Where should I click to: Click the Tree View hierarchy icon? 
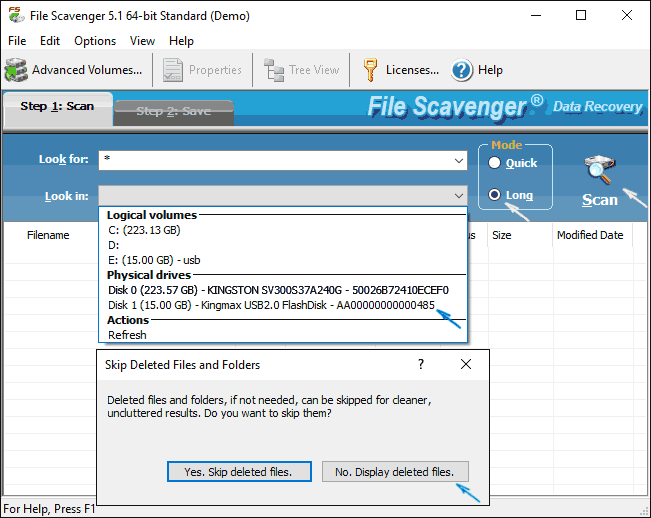(x=274, y=70)
